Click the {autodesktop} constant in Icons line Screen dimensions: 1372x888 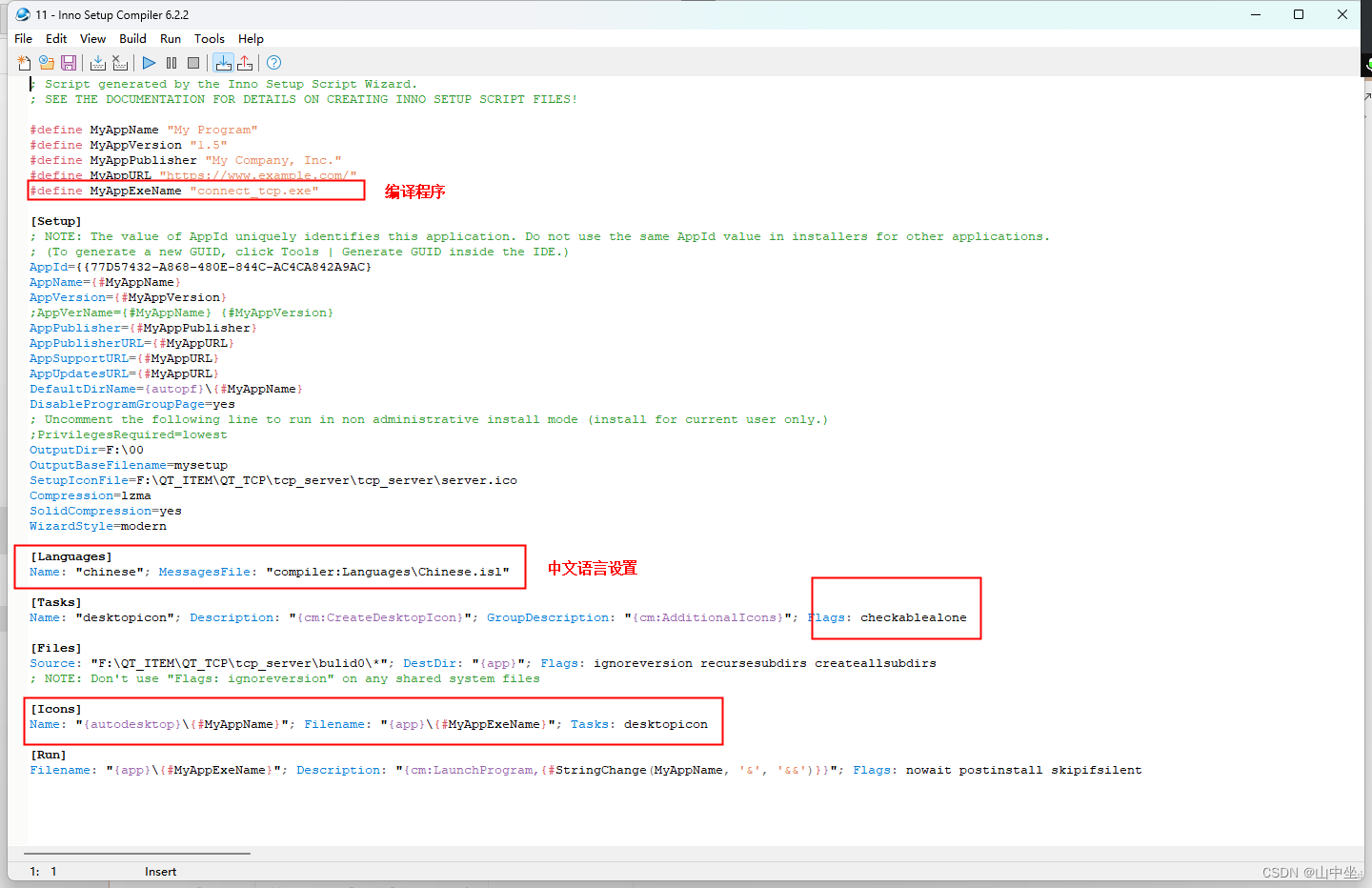pos(132,724)
